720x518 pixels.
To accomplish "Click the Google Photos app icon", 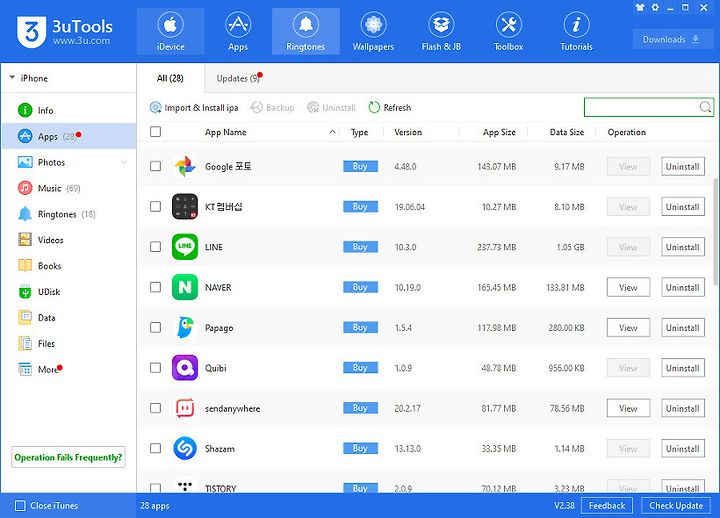I will 185,166.
